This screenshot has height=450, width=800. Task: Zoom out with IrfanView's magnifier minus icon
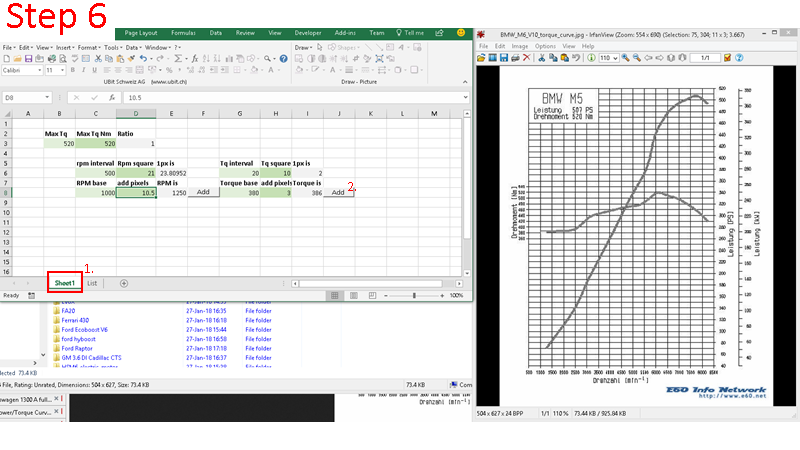click(x=637, y=58)
